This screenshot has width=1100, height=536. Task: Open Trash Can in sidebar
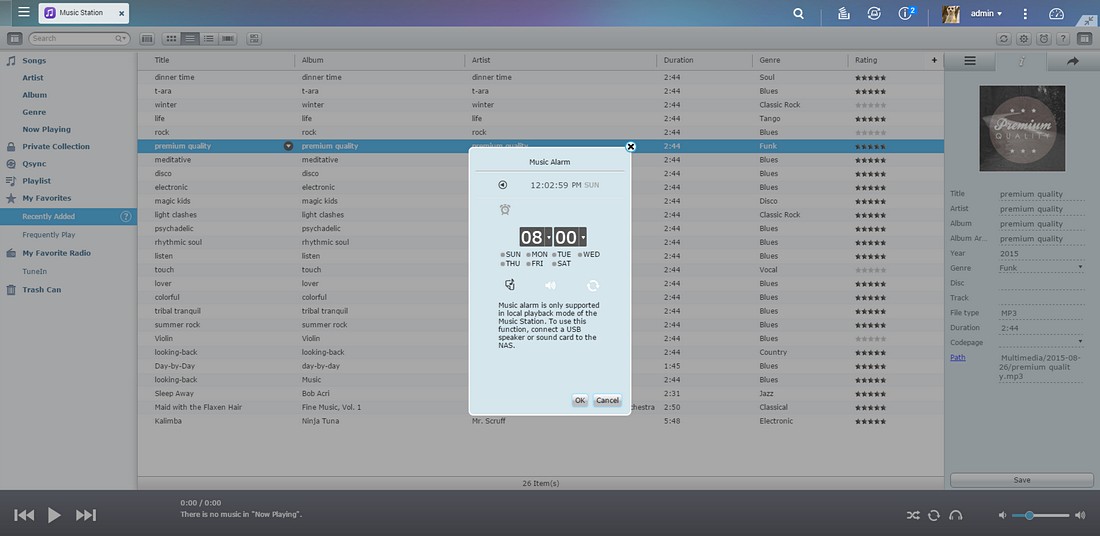click(41, 289)
